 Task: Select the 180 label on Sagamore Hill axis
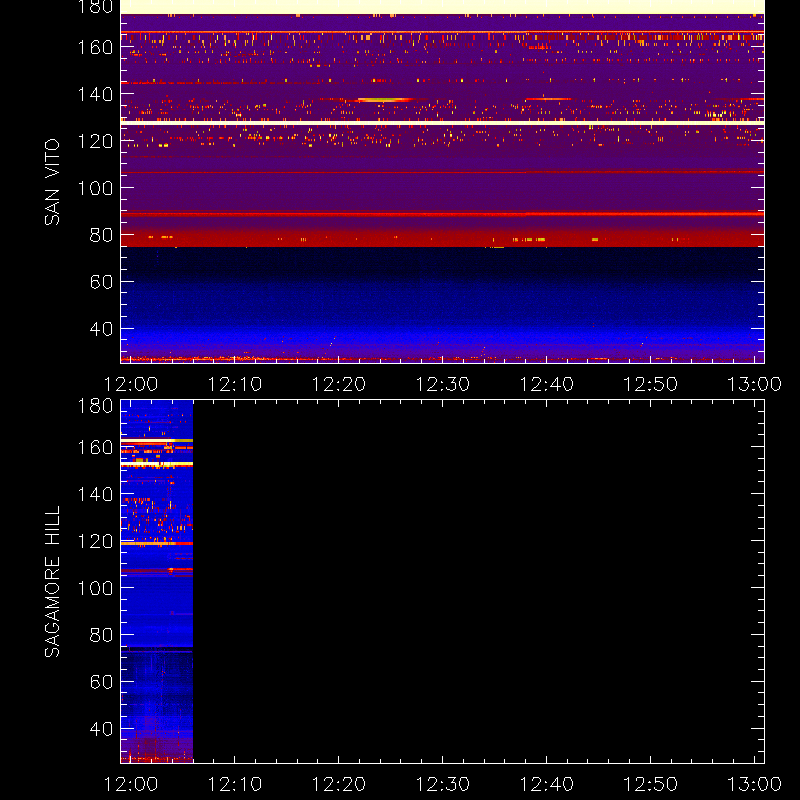(x=95, y=406)
